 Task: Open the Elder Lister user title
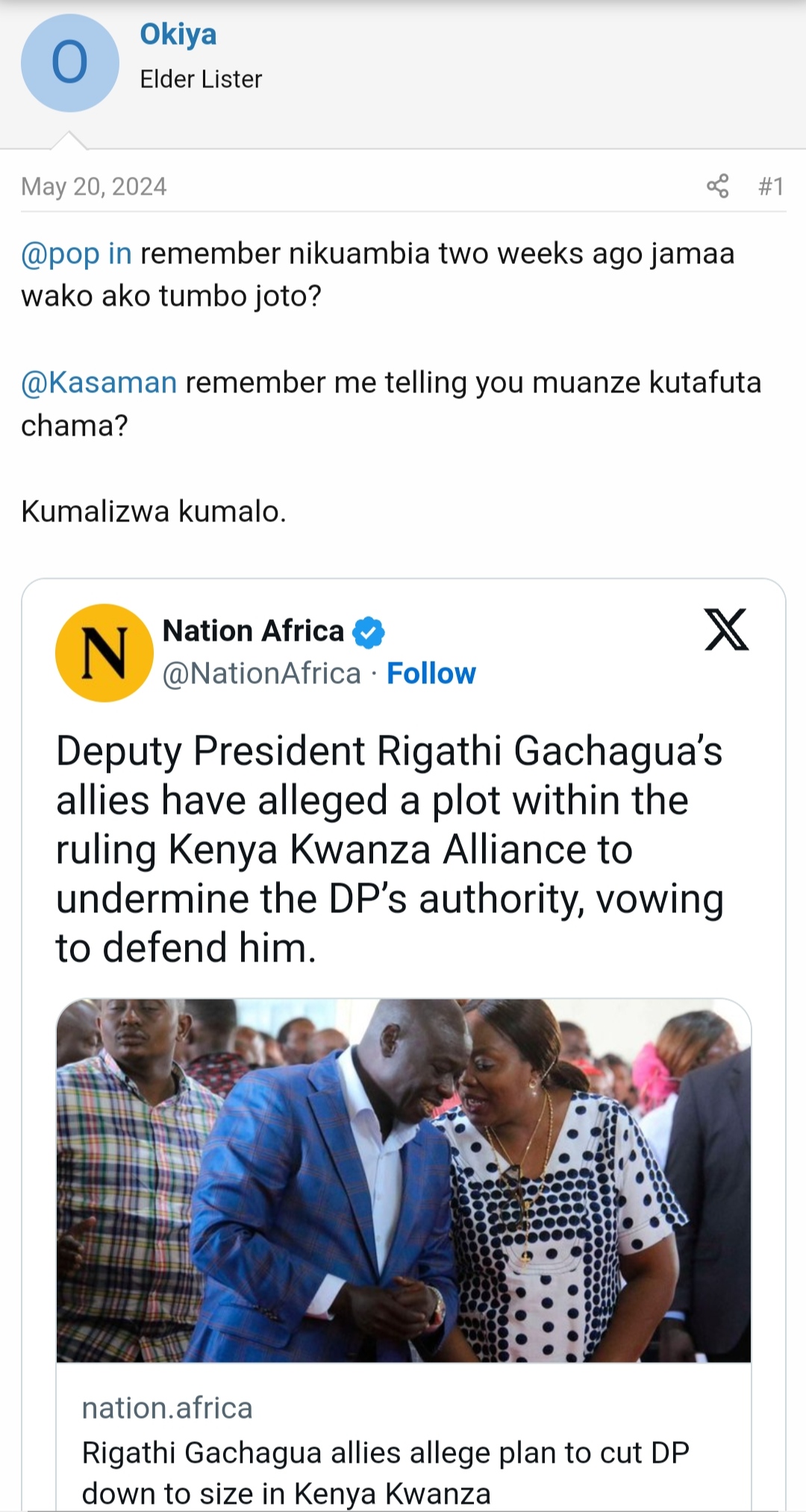pyautogui.click(x=201, y=79)
